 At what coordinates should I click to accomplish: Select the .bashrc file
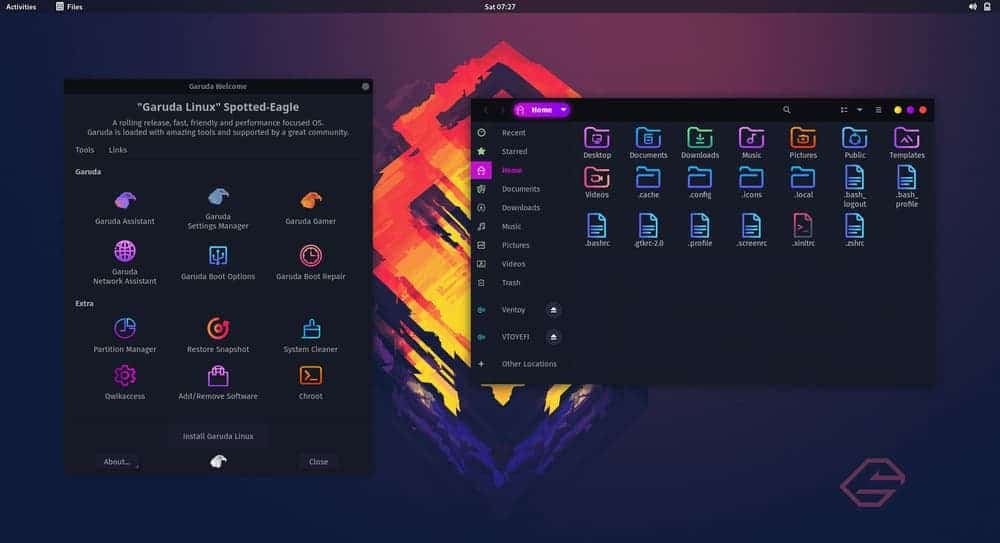597,230
